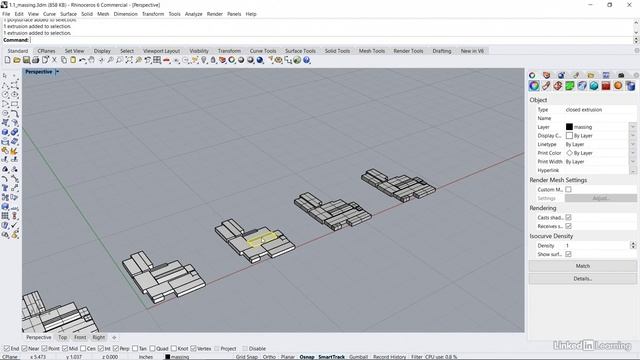
Task: Click the Details... button
Action: 582,278
